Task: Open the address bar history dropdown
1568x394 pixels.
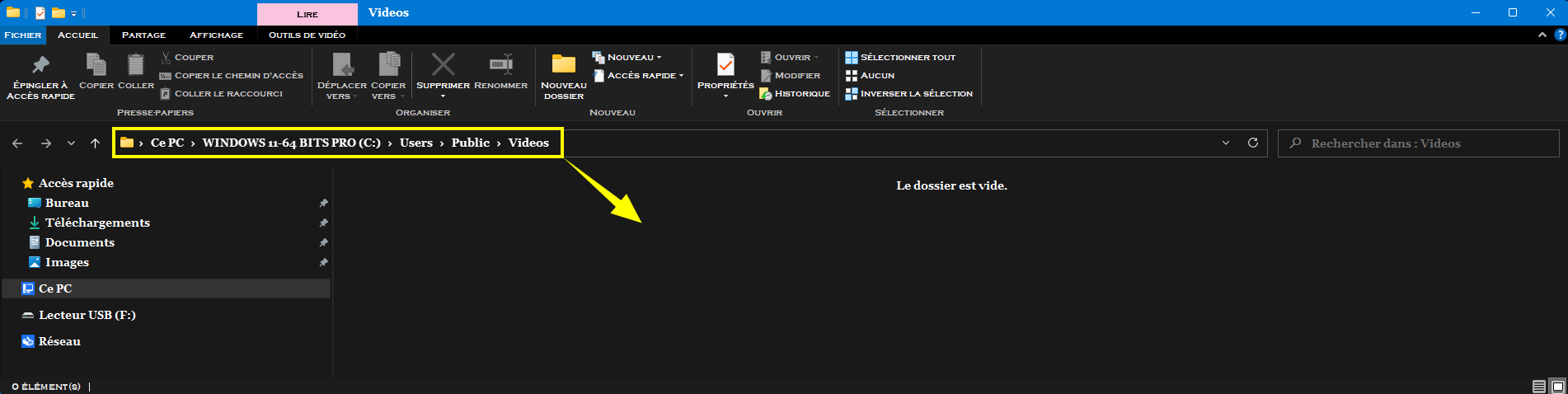Action: click(1226, 143)
